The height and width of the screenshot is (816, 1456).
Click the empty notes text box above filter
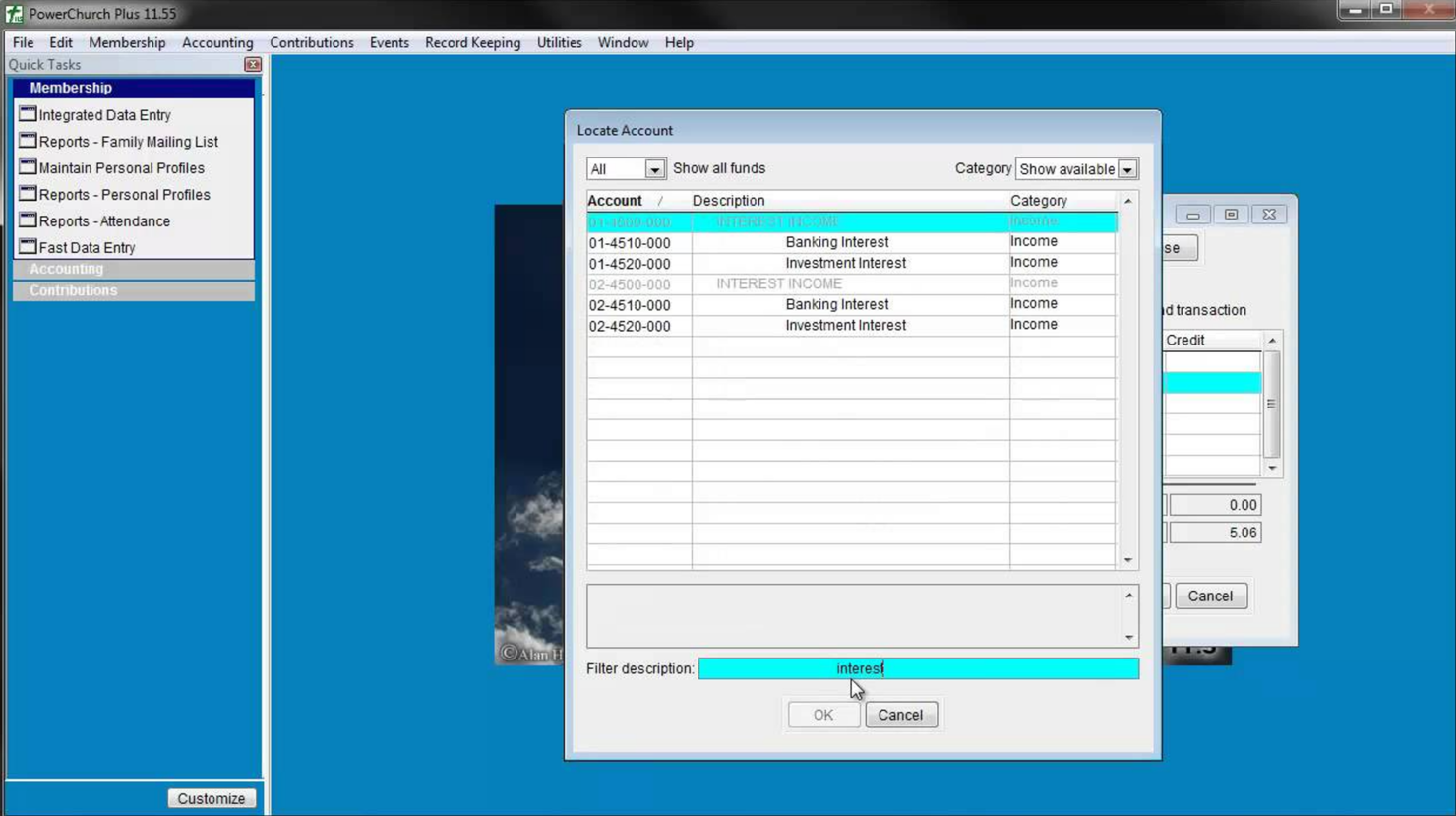click(x=853, y=616)
